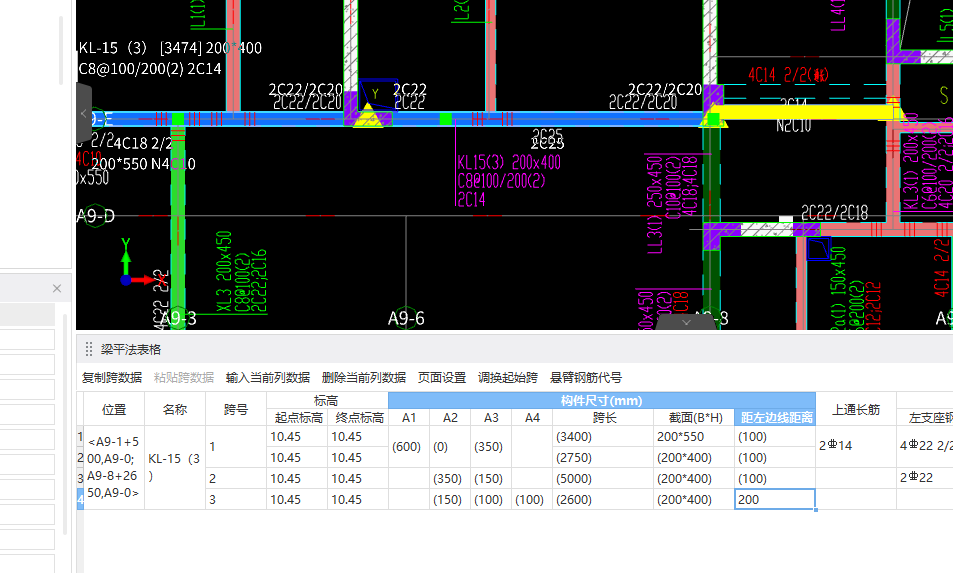953x573 pixels.
Task: Click row header number 1
Action: (80, 436)
